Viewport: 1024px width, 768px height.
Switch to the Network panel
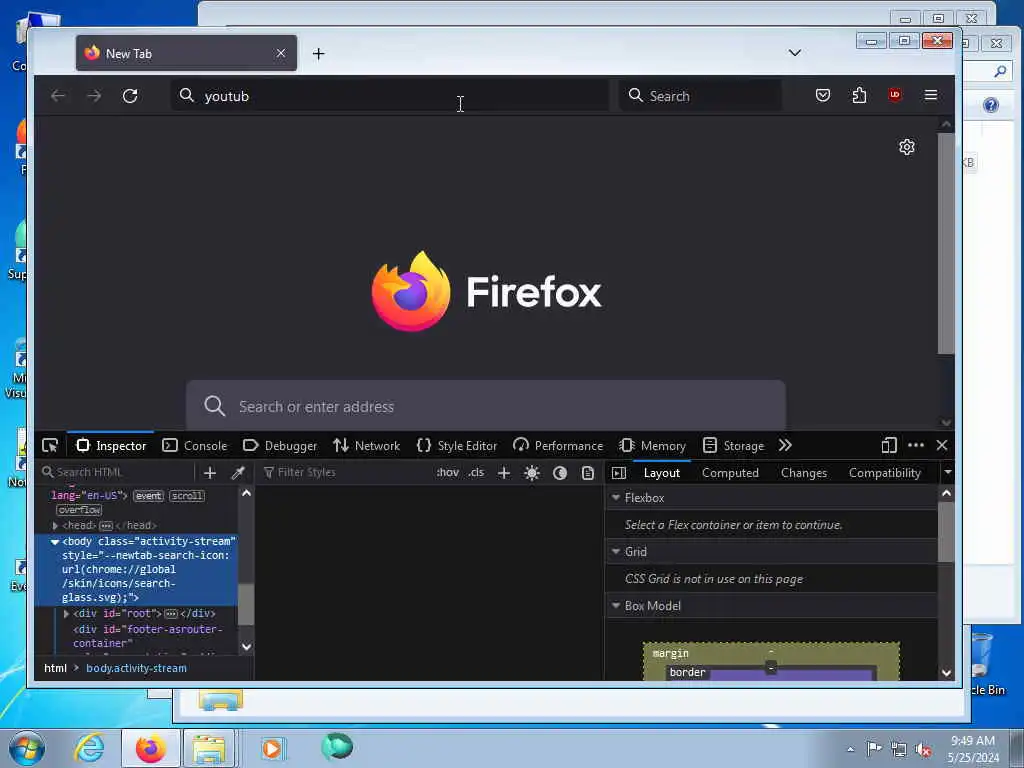(x=366, y=445)
